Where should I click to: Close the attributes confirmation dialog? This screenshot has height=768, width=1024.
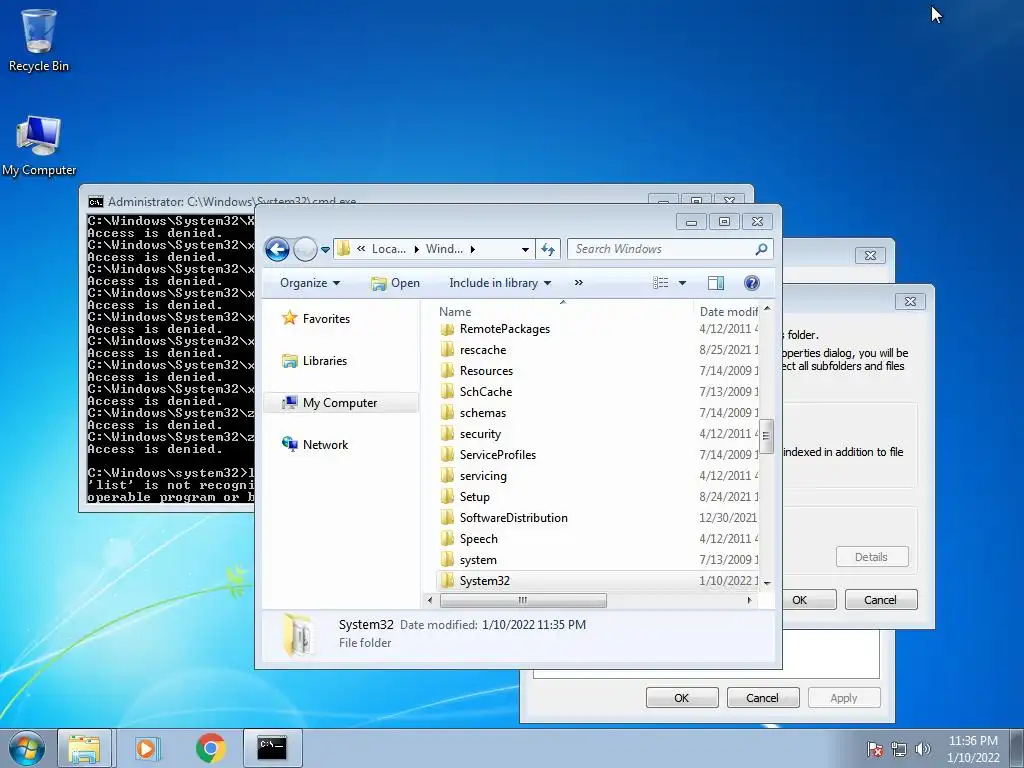[910, 301]
